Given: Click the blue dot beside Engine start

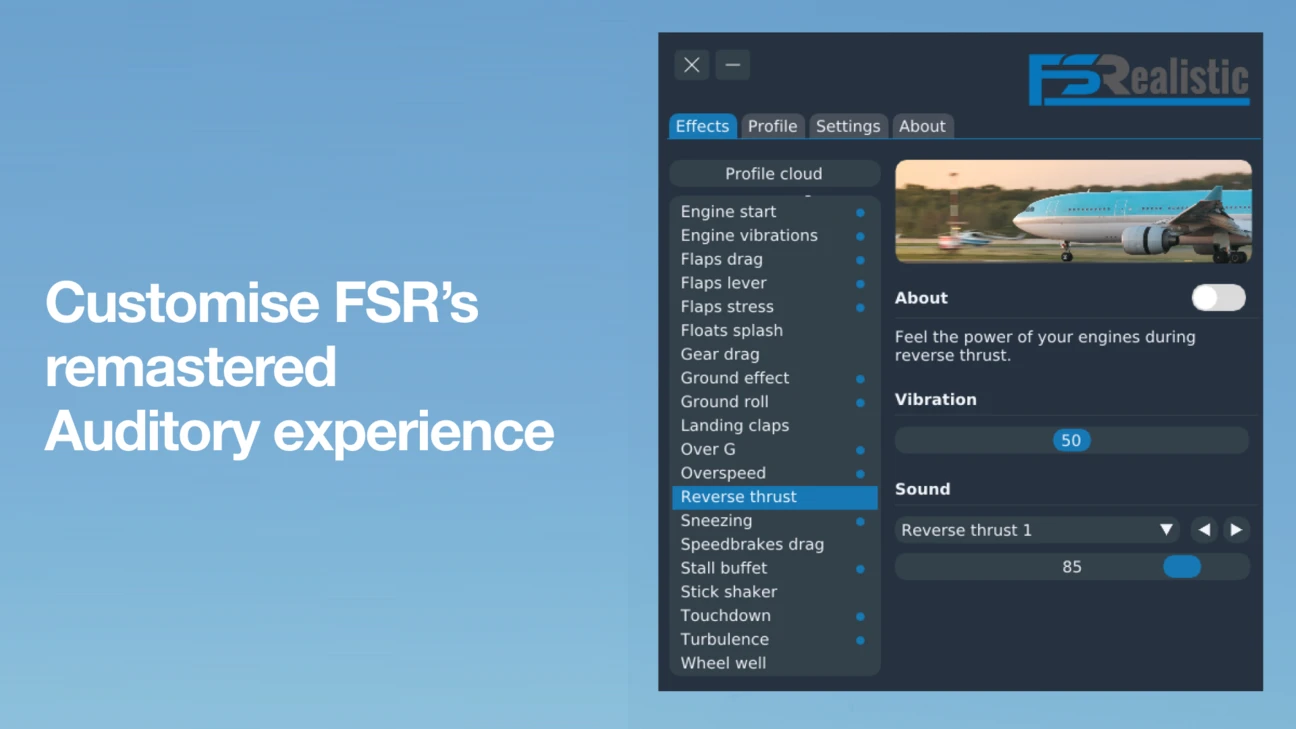Looking at the screenshot, I should point(860,212).
